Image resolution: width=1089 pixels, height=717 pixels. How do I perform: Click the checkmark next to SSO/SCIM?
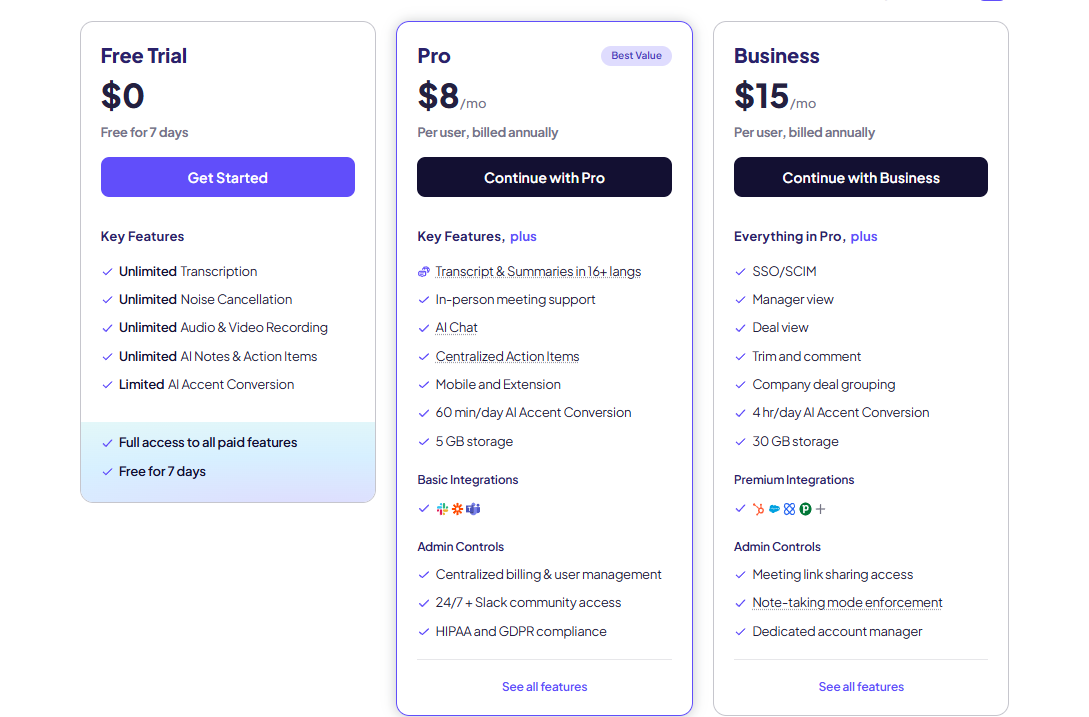click(x=740, y=272)
